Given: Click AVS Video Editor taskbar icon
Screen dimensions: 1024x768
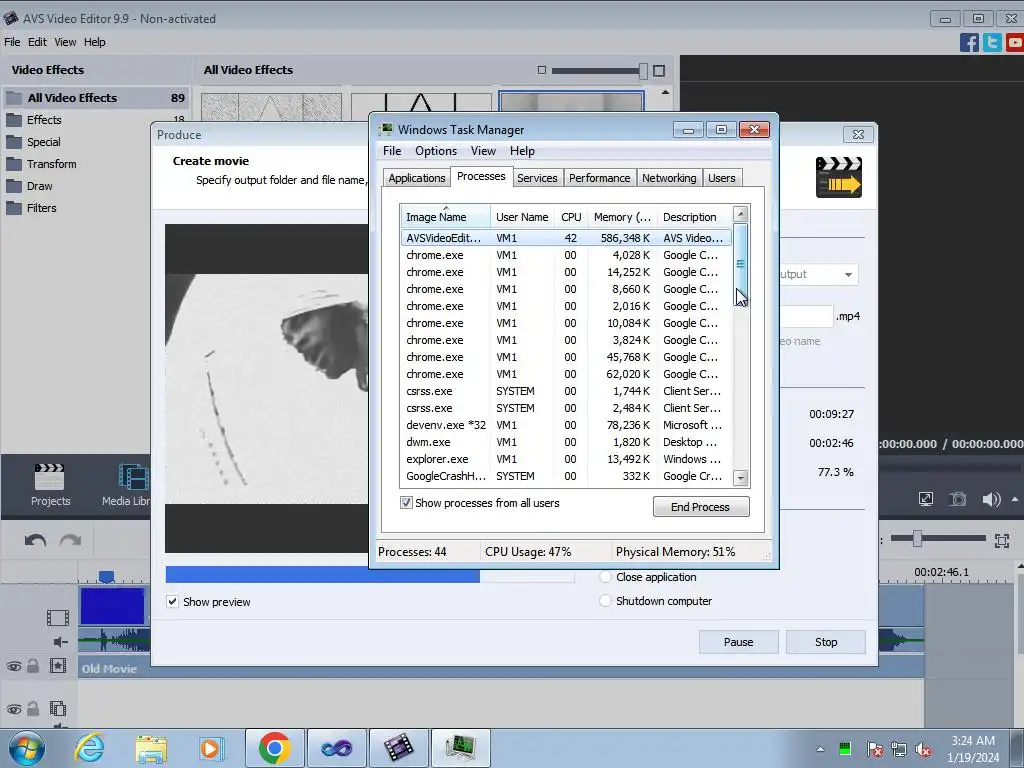Looking at the screenshot, I should coord(398,748).
